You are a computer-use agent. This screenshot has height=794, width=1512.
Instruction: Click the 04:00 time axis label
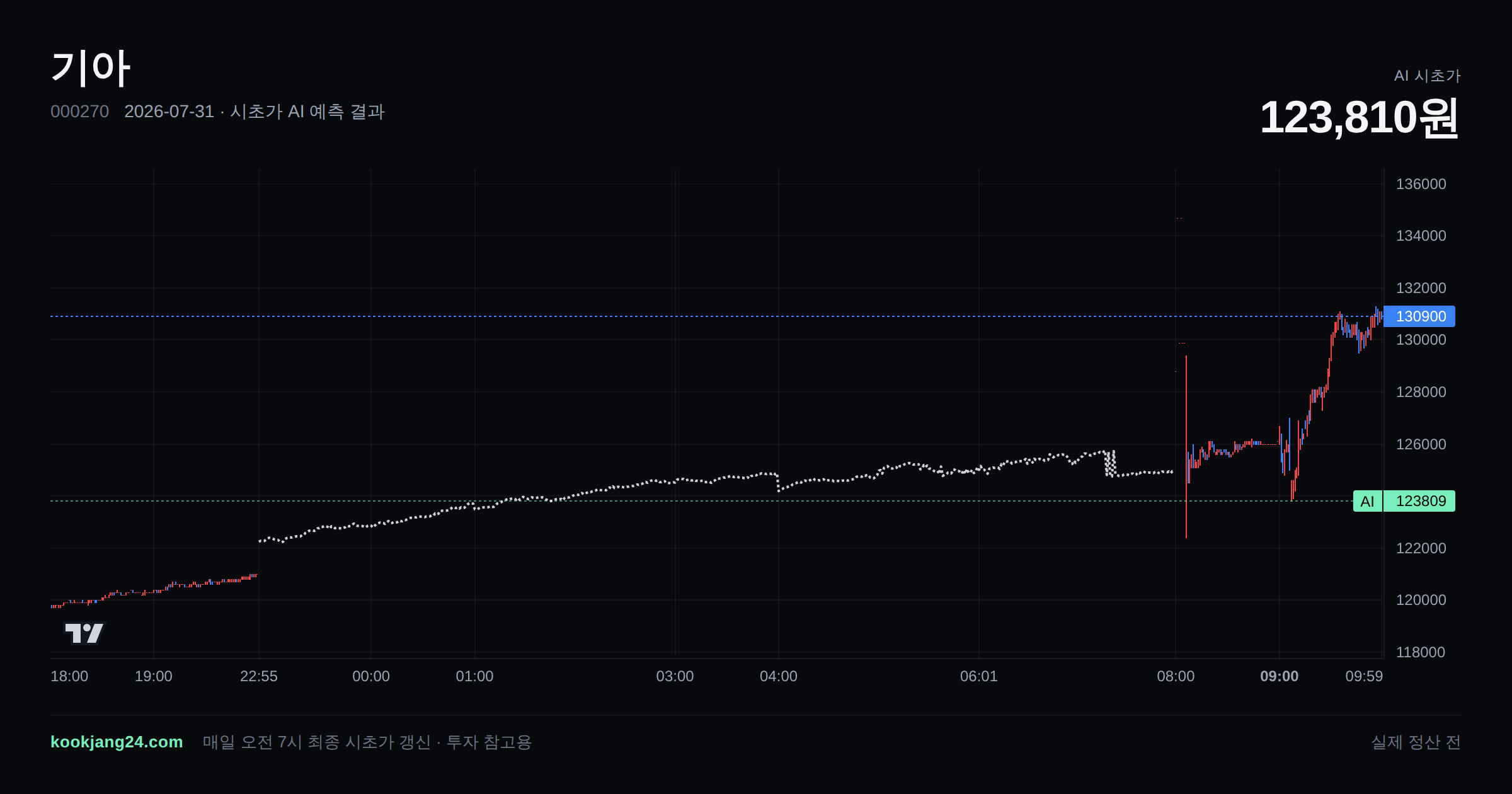point(779,676)
